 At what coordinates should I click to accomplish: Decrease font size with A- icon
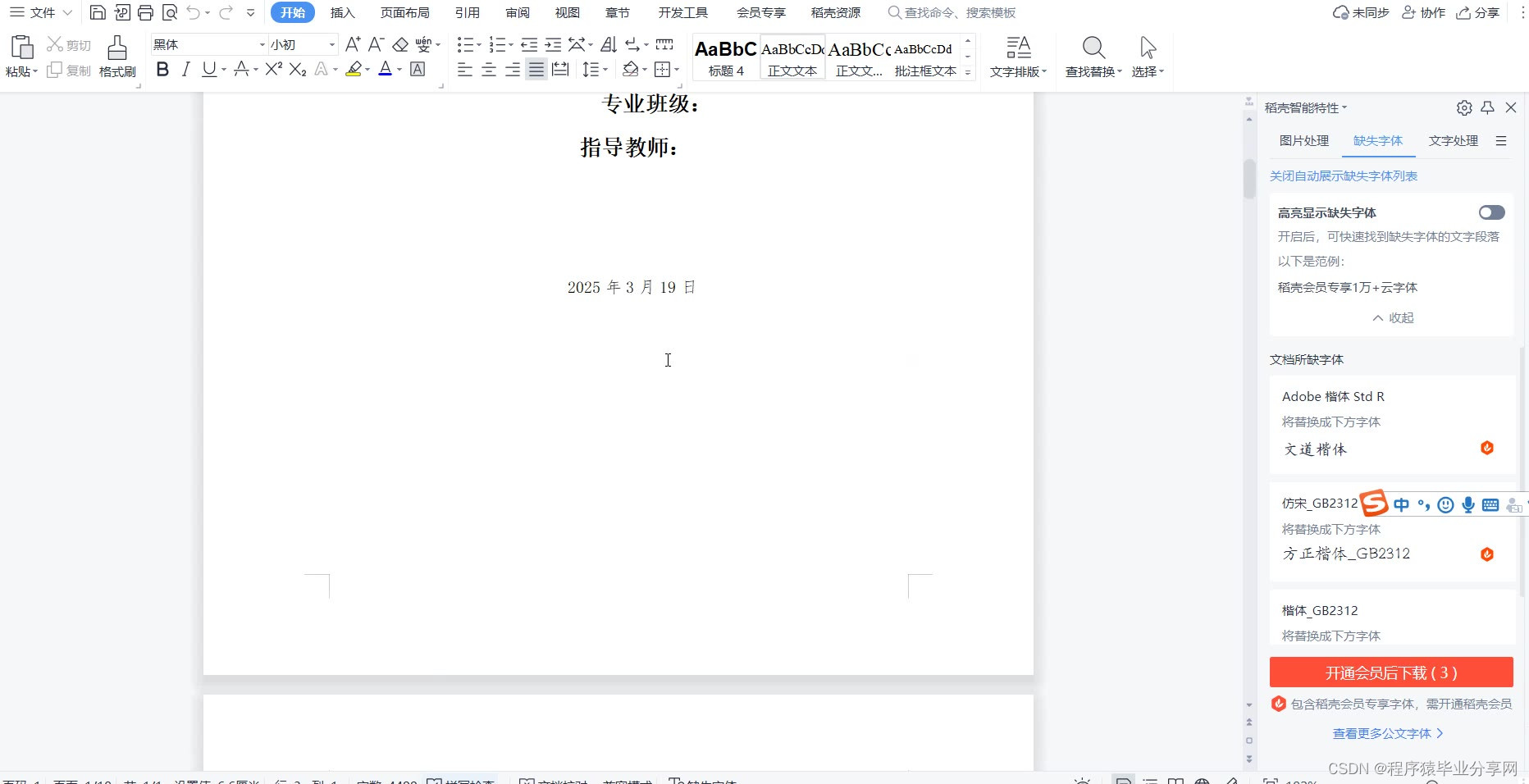point(376,44)
